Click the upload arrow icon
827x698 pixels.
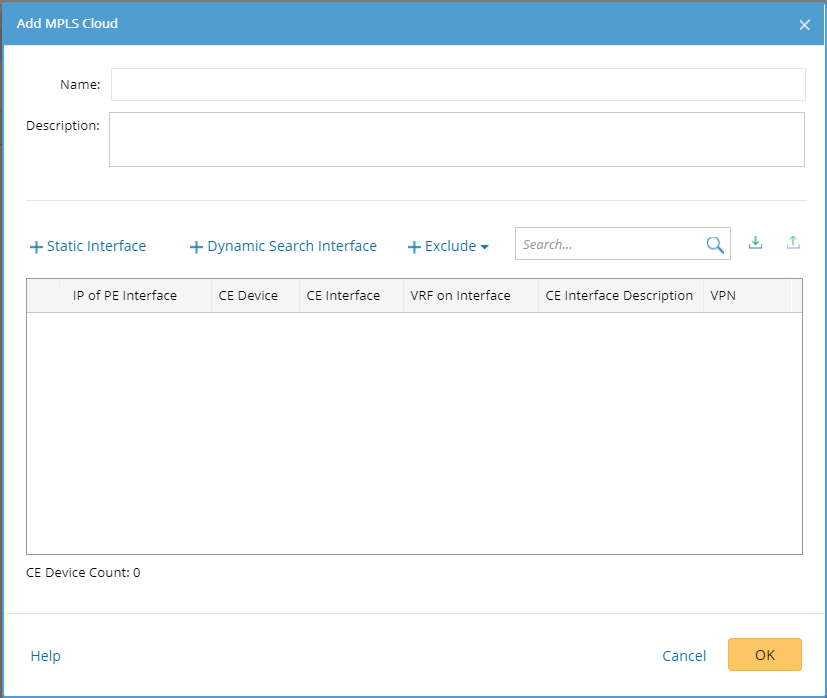793,243
